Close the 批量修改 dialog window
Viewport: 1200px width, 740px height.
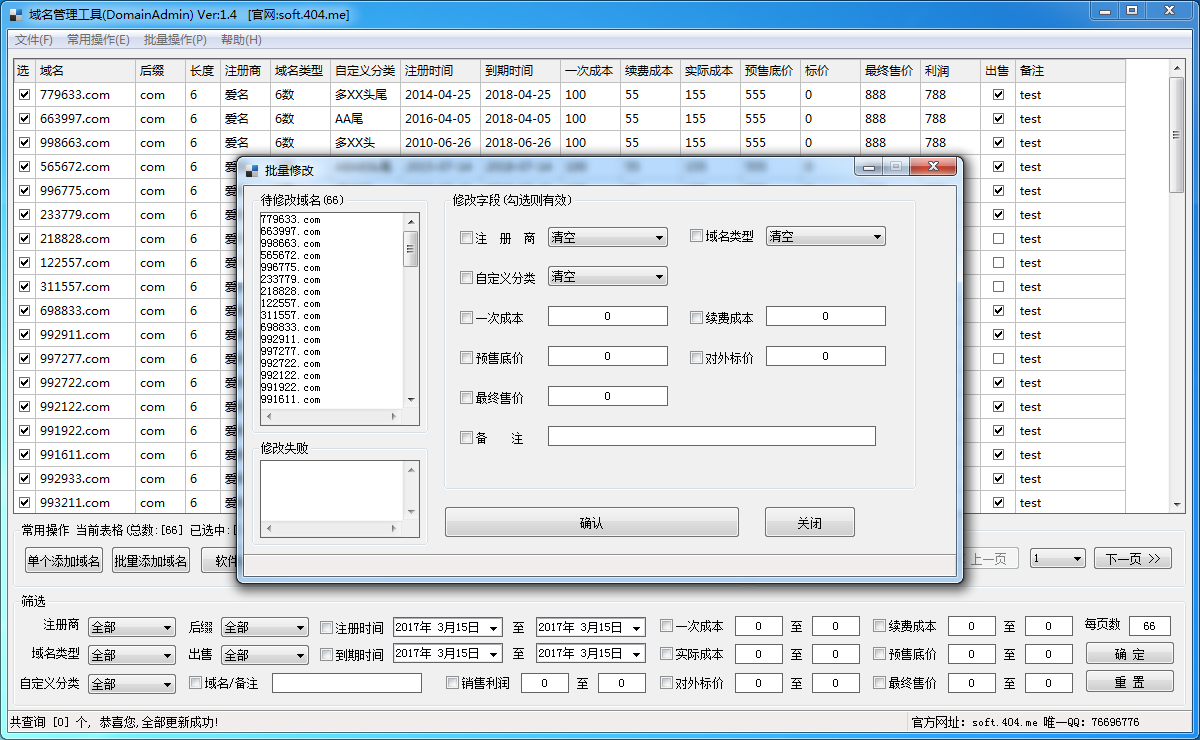(932, 167)
